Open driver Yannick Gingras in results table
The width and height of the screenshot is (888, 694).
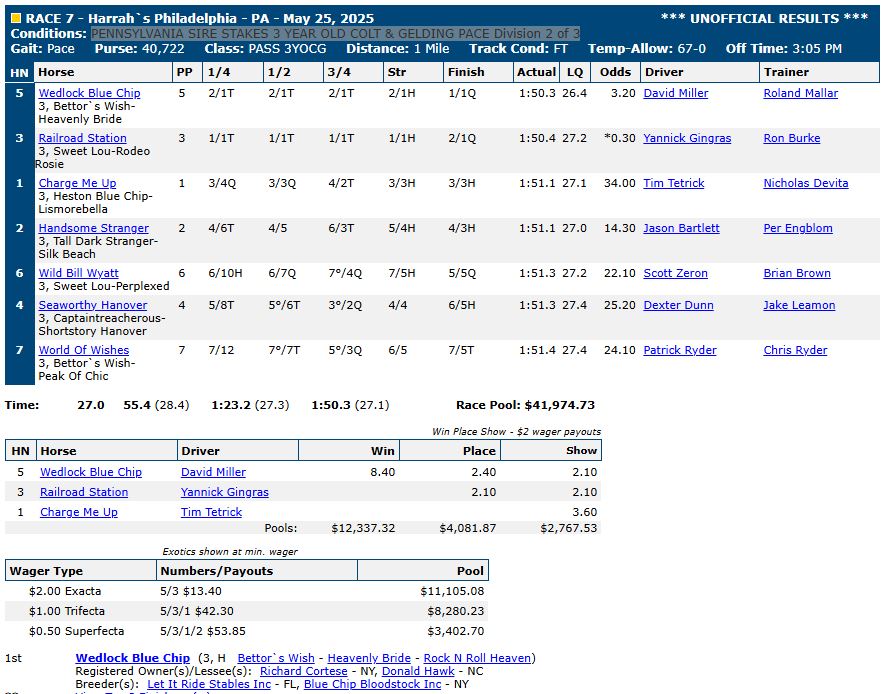click(686, 138)
